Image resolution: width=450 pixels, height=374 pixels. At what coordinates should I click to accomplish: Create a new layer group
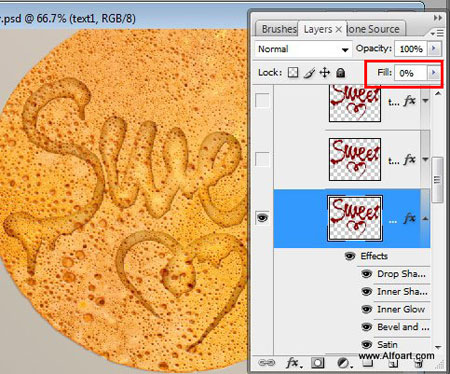pyautogui.click(x=368, y=363)
